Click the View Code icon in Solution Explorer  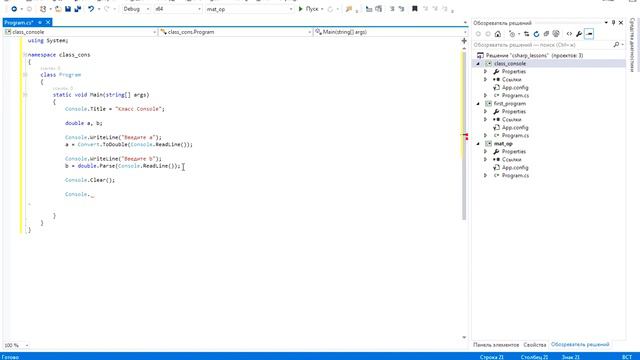569,34
